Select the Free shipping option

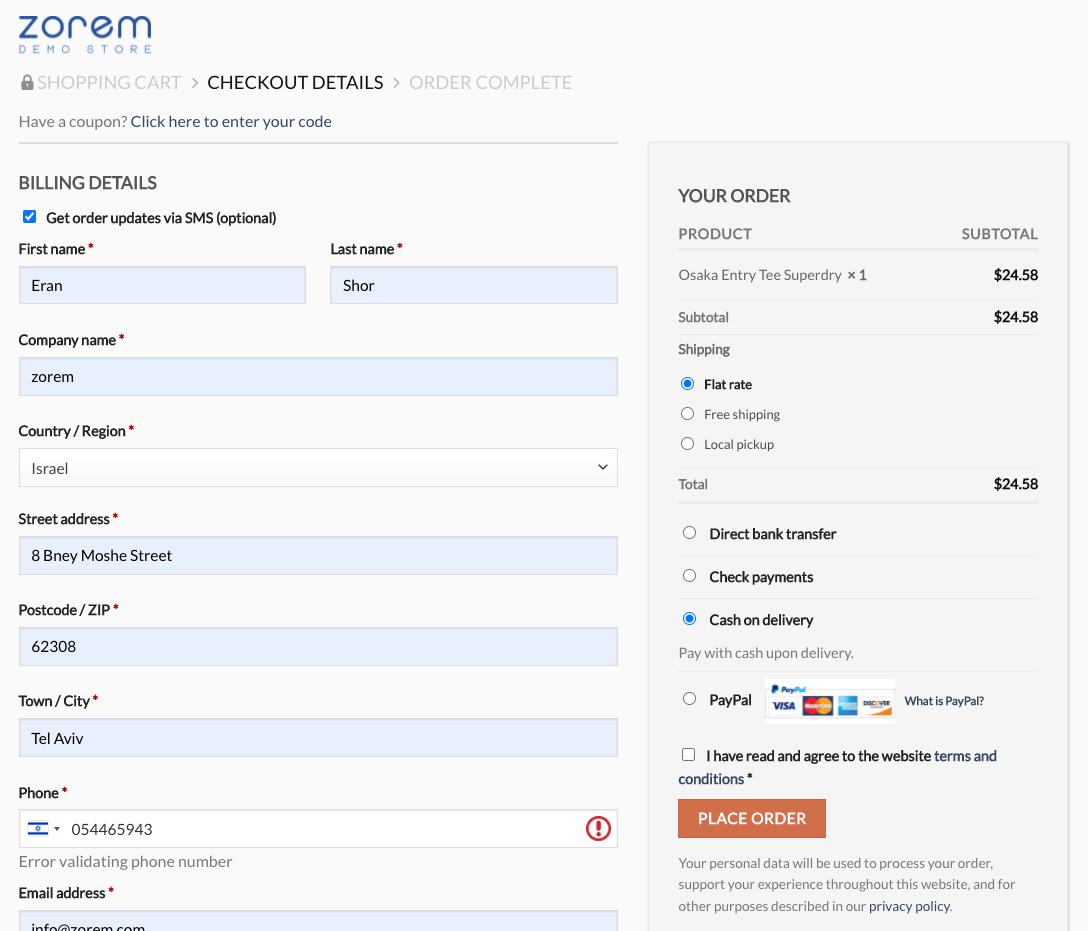click(x=688, y=413)
